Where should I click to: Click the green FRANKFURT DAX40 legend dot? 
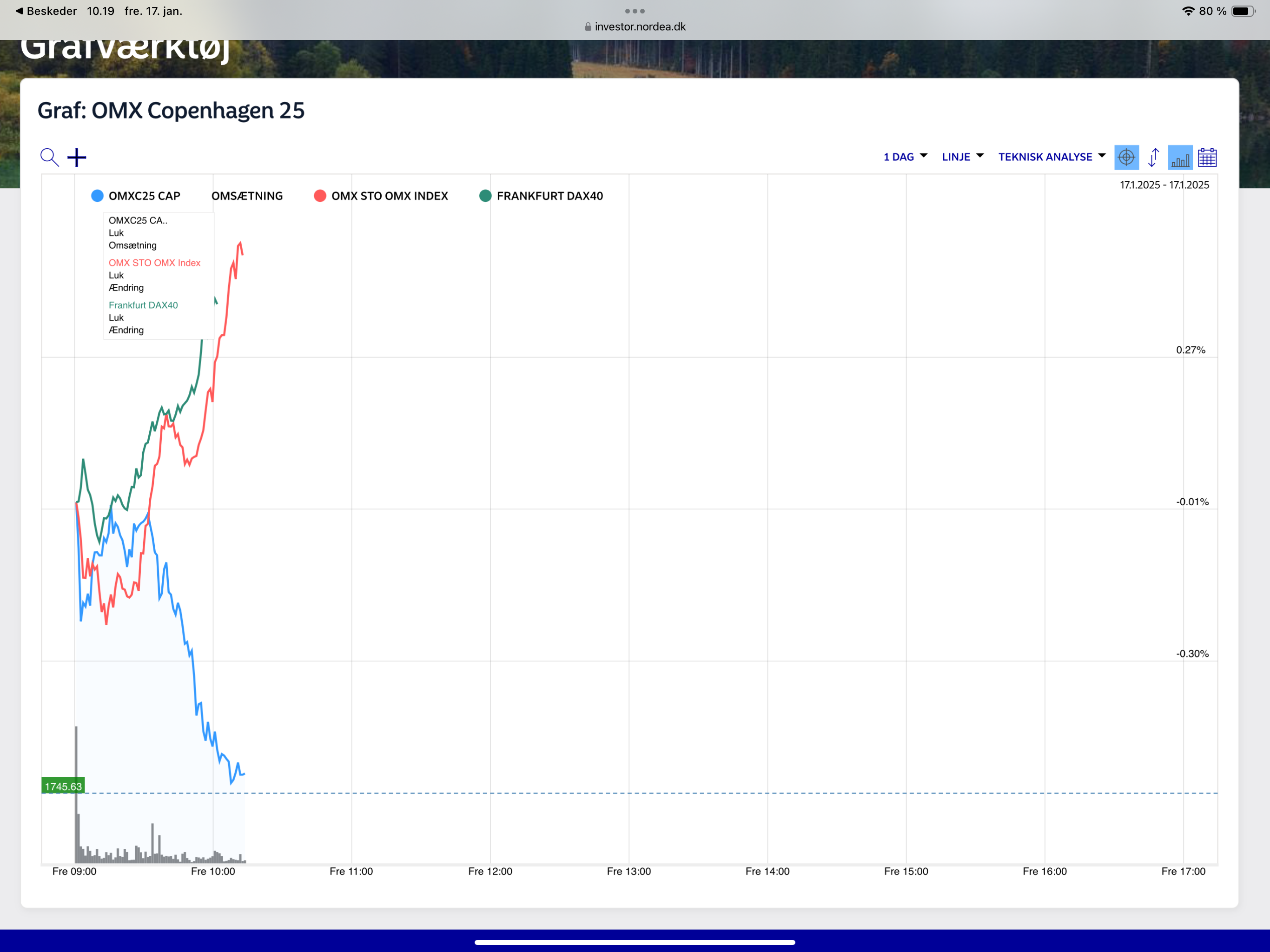(x=485, y=196)
